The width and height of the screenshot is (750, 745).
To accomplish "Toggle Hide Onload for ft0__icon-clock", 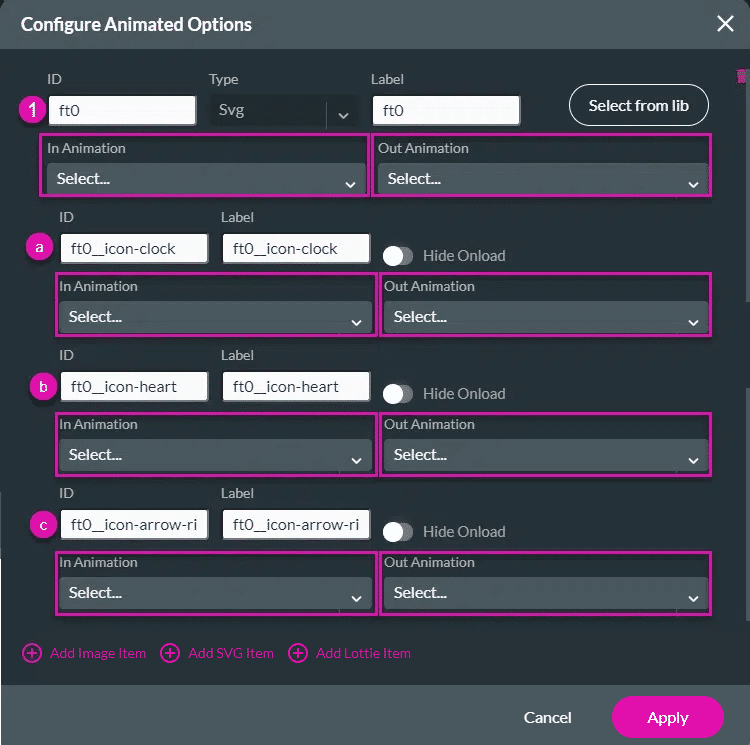I will [x=397, y=256].
